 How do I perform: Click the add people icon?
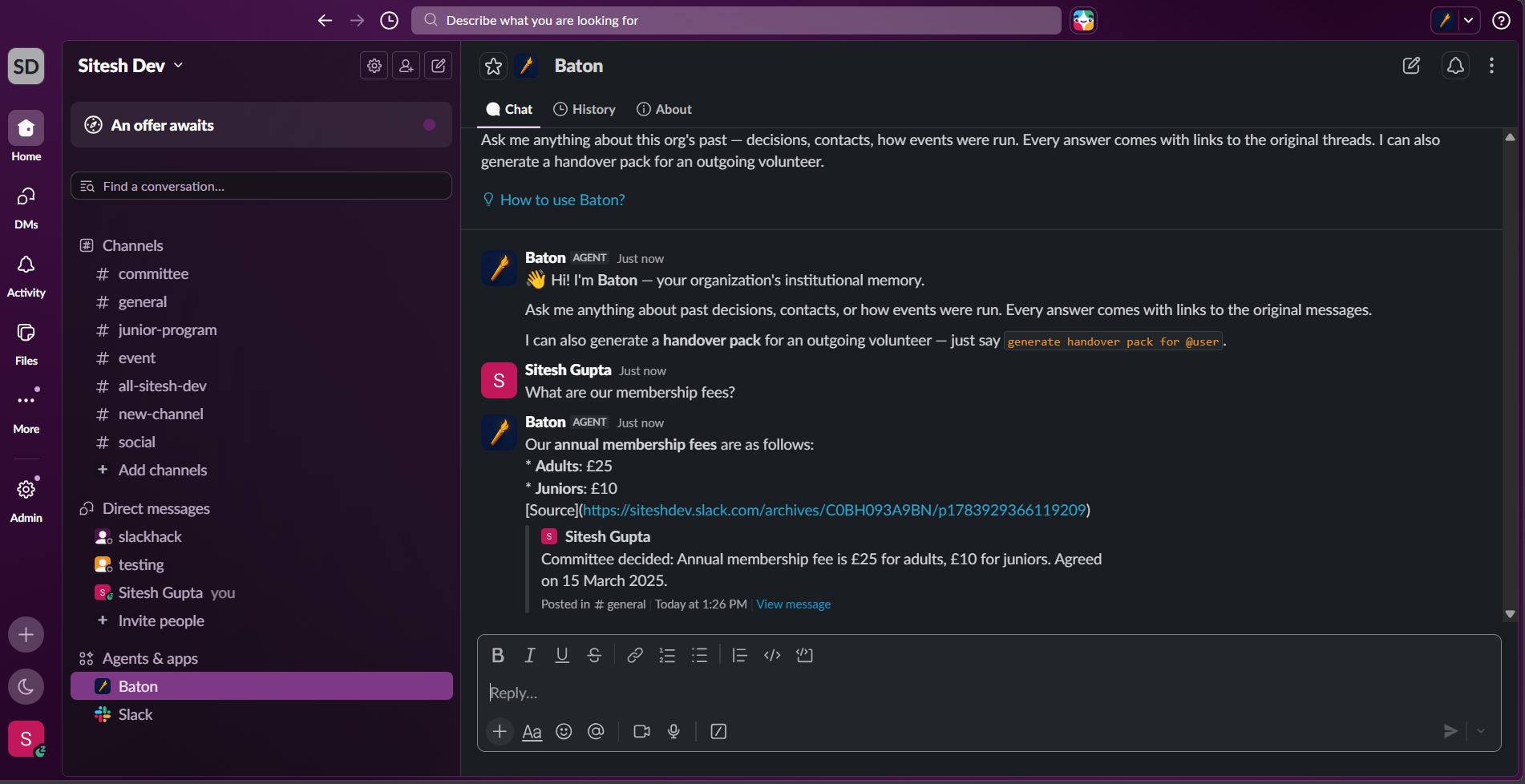pos(407,66)
